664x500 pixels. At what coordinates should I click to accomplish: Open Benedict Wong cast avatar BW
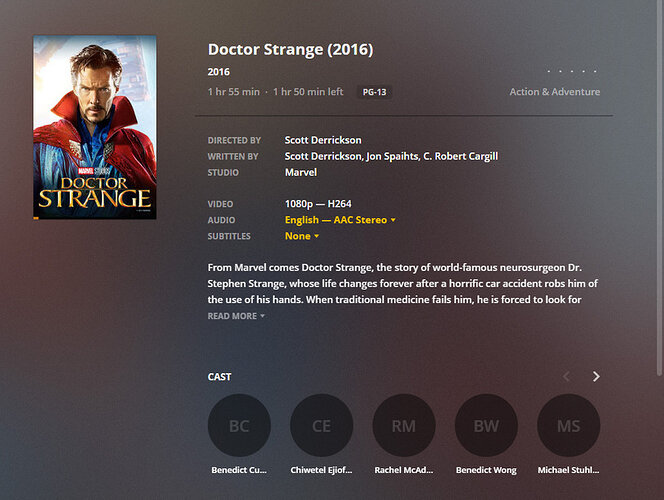486,425
